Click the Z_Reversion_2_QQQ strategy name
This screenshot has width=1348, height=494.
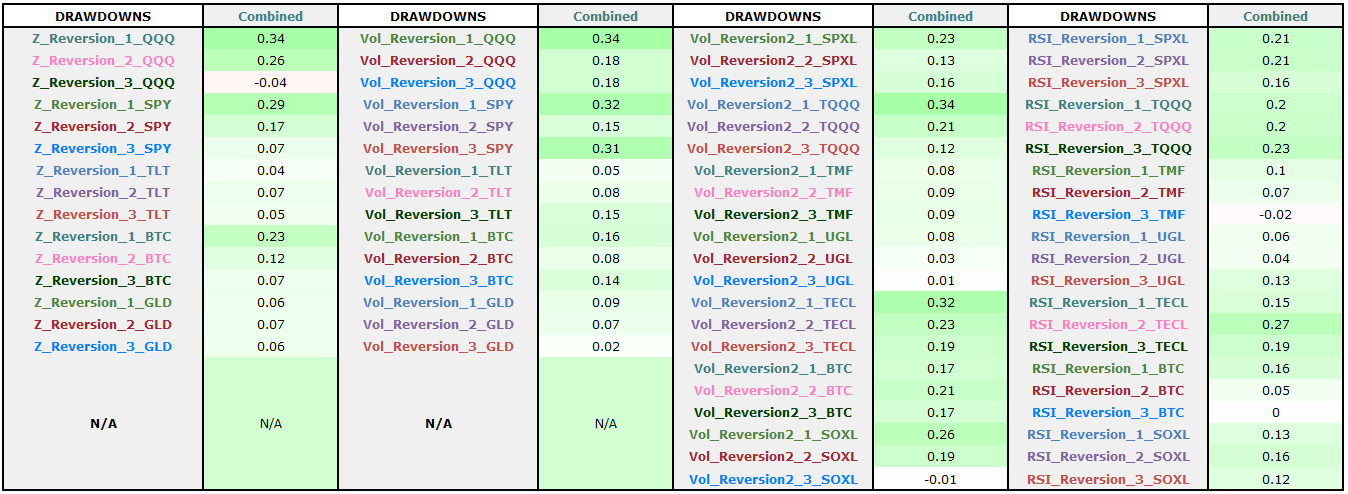103,60
